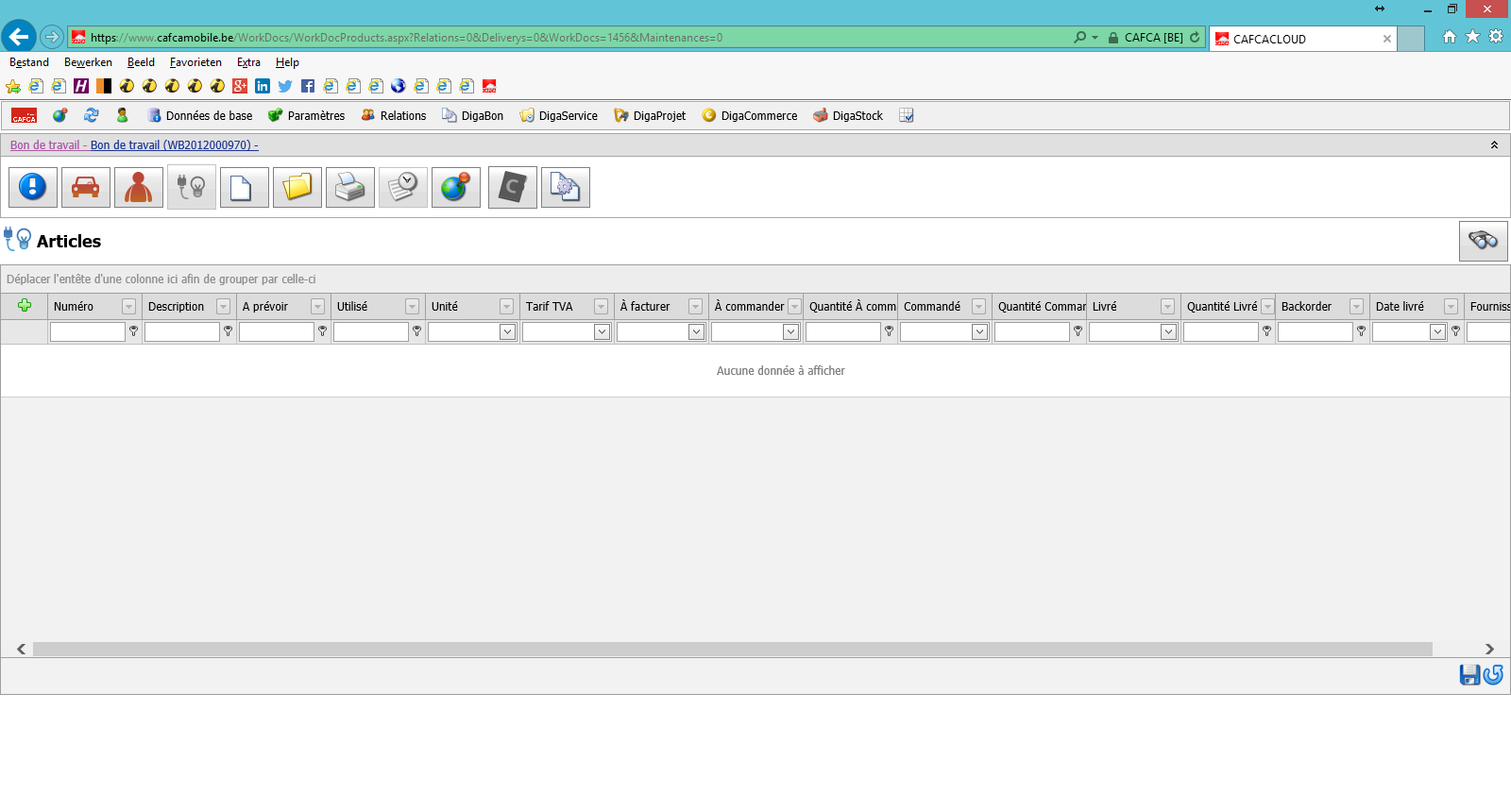Viewport: 1511px width, 812px height.
Task: Click the horizontal scrollbar of the articles grid
Action: coord(733,649)
